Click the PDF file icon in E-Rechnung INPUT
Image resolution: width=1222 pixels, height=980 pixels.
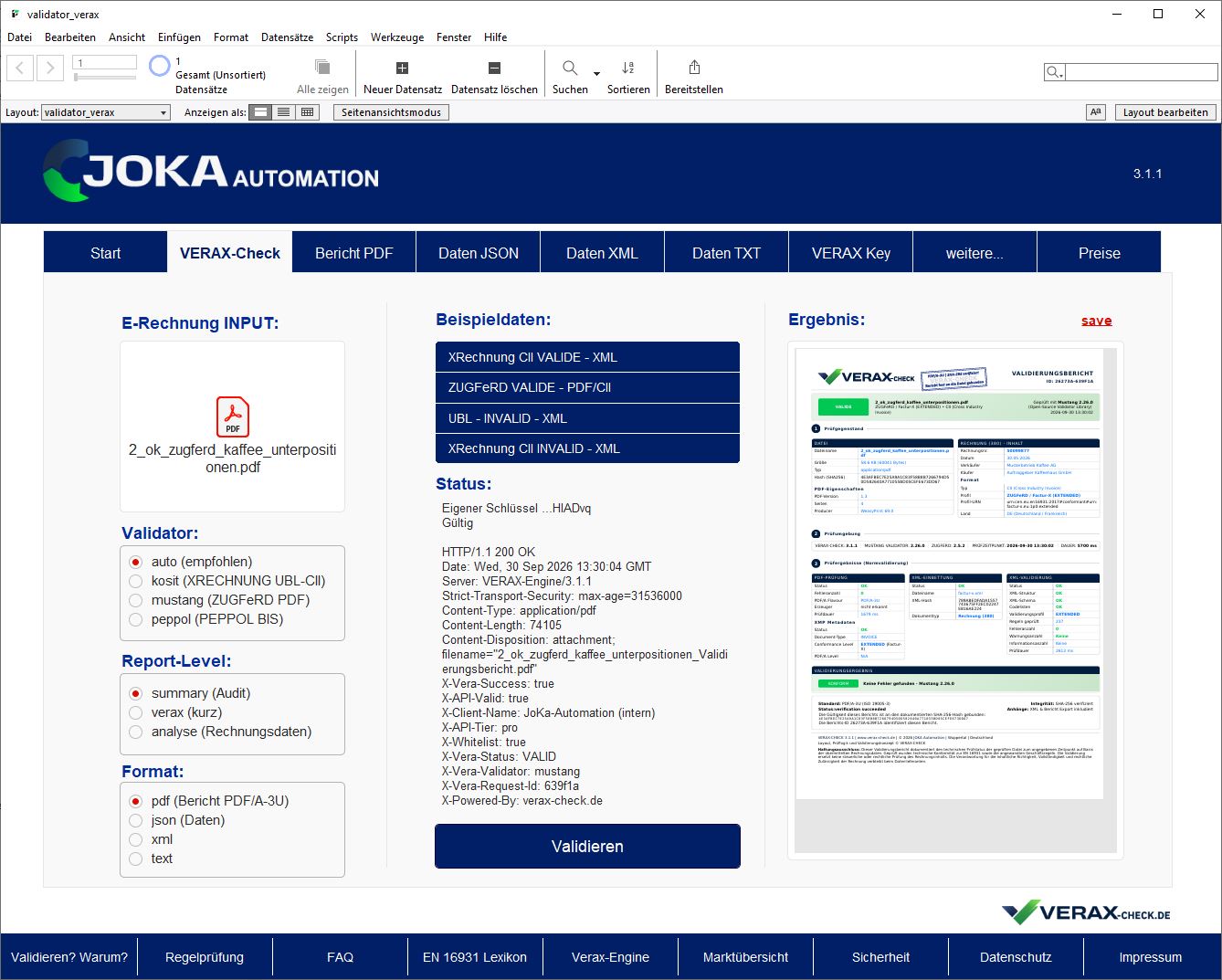point(233,416)
